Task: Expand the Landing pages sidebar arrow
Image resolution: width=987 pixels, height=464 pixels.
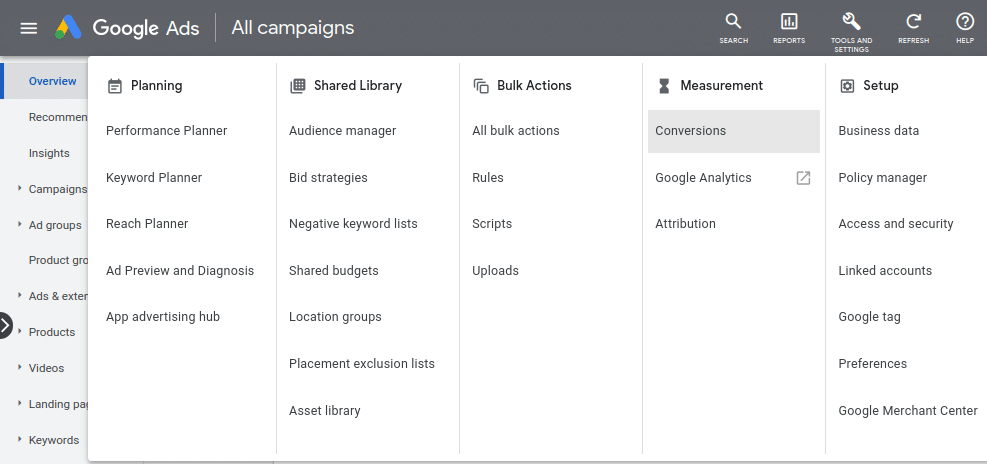Action: (x=20, y=403)
